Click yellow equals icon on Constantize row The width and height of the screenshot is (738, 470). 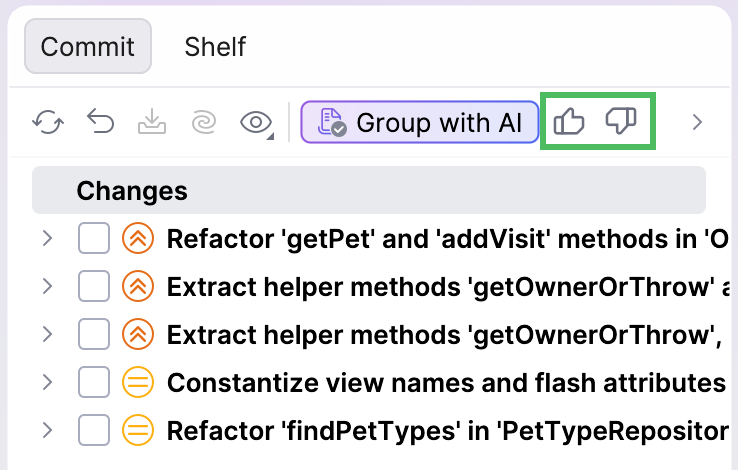coord(137,383)
